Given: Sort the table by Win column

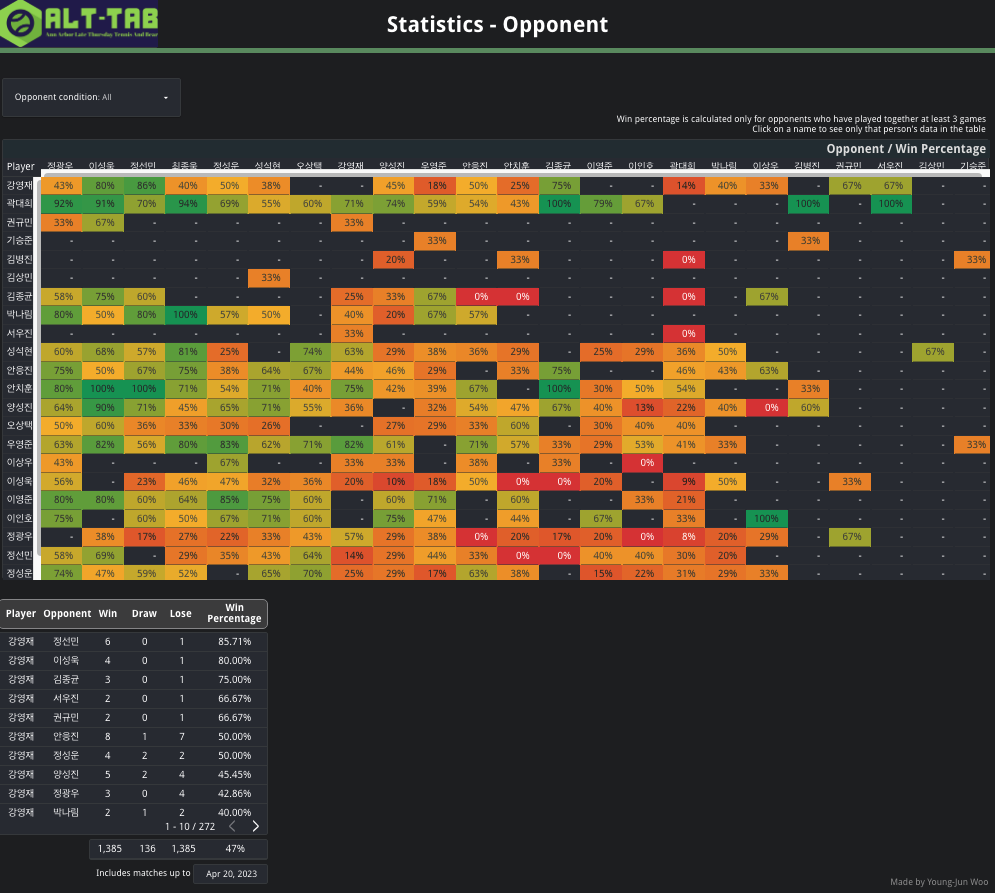Looking at the screenshot, I should pos(108,613).
